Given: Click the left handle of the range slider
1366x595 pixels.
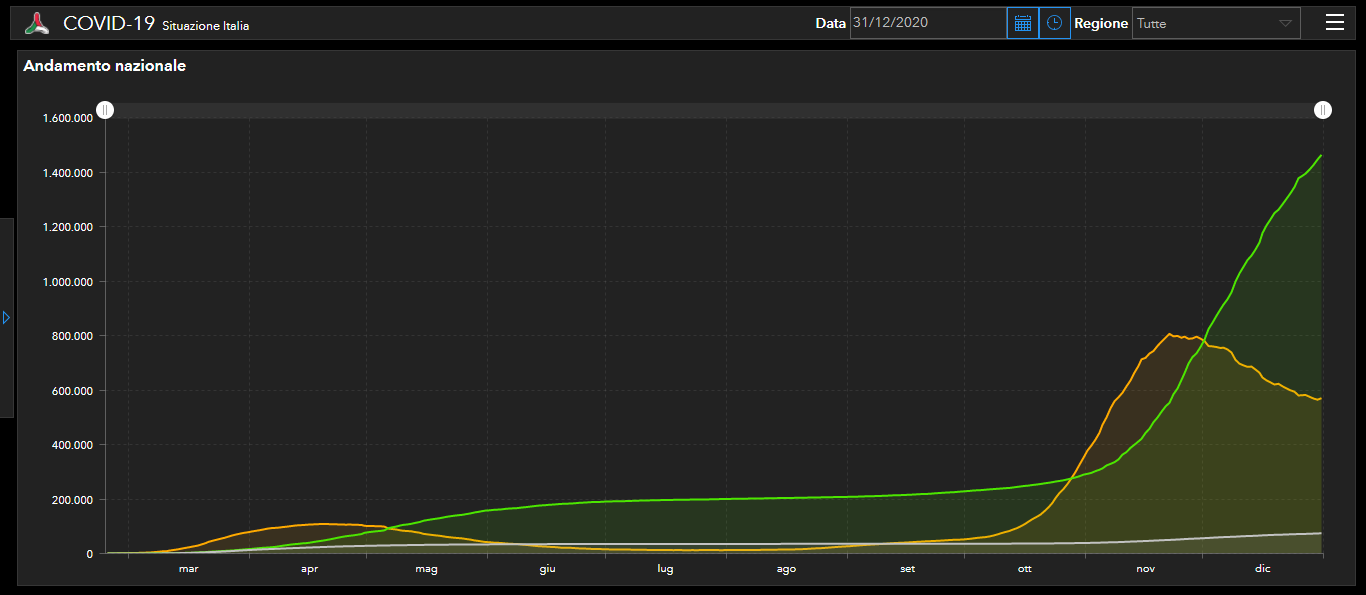Looking at the screenshot, I should coord(105,110).
